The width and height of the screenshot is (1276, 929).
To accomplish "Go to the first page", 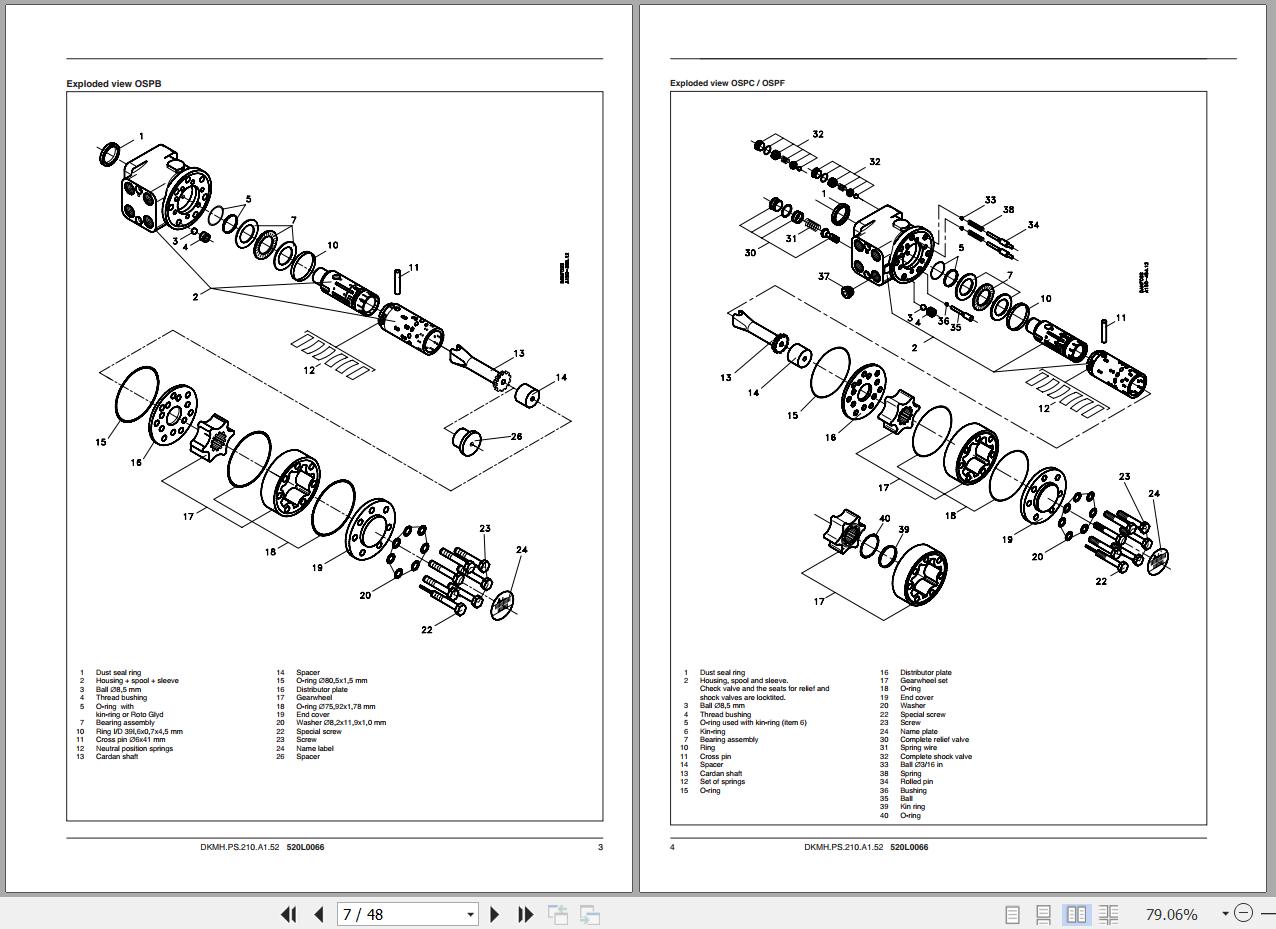I will coord(289,914).
